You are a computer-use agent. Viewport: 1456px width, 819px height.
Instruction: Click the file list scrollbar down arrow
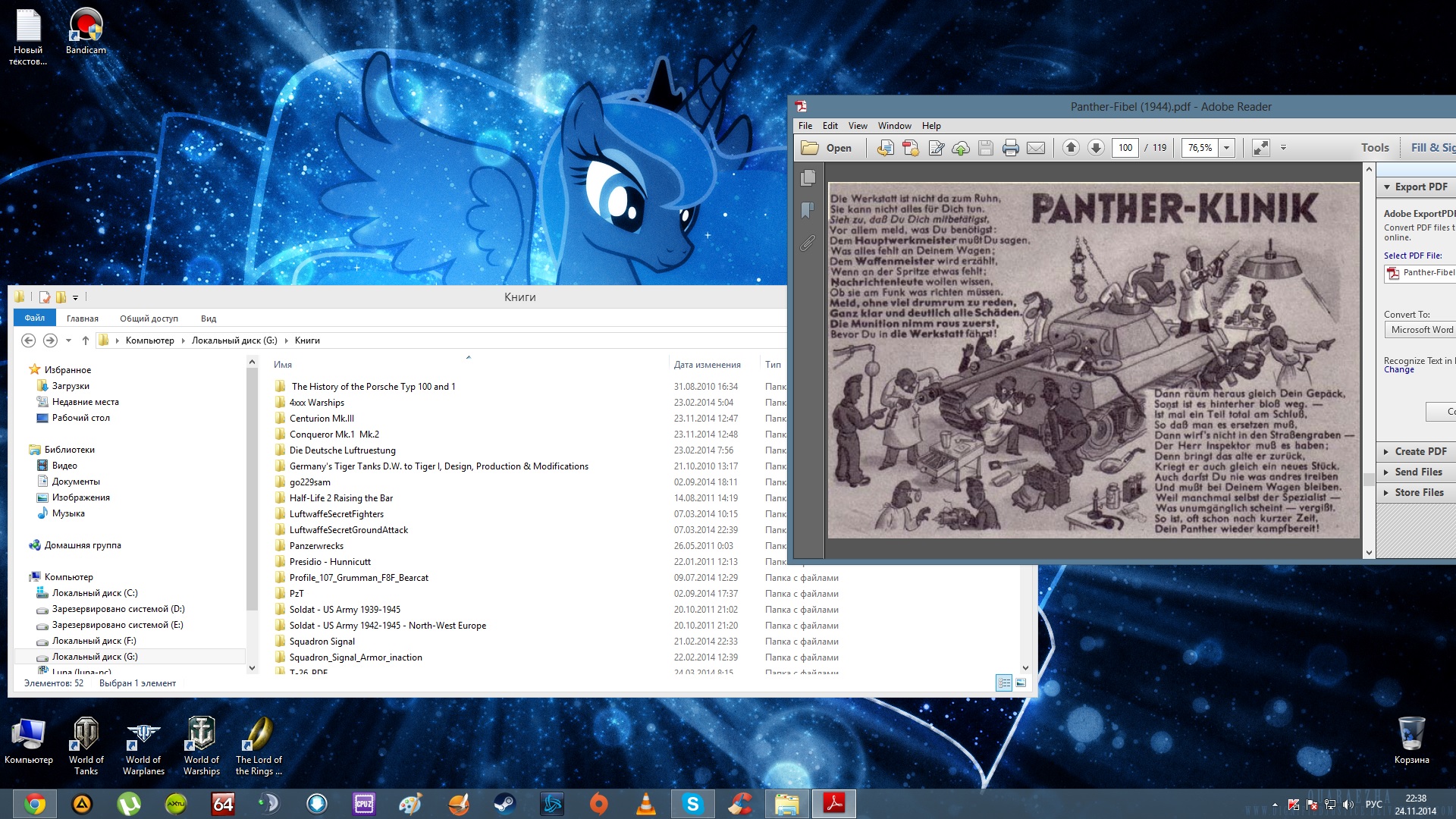1025,668
